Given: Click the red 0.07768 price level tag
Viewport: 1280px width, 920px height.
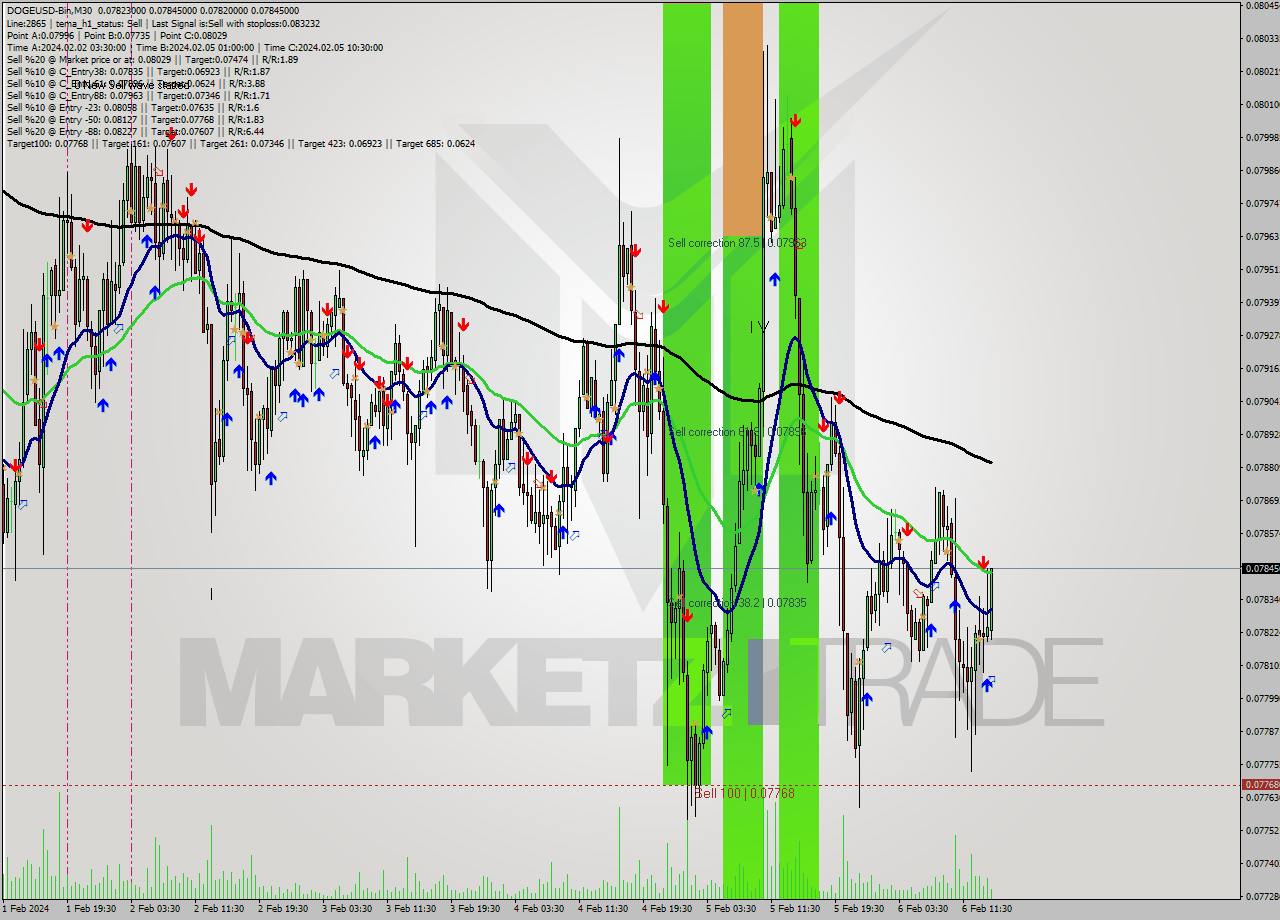Looking at the screenshot, I should [1260, 785].
